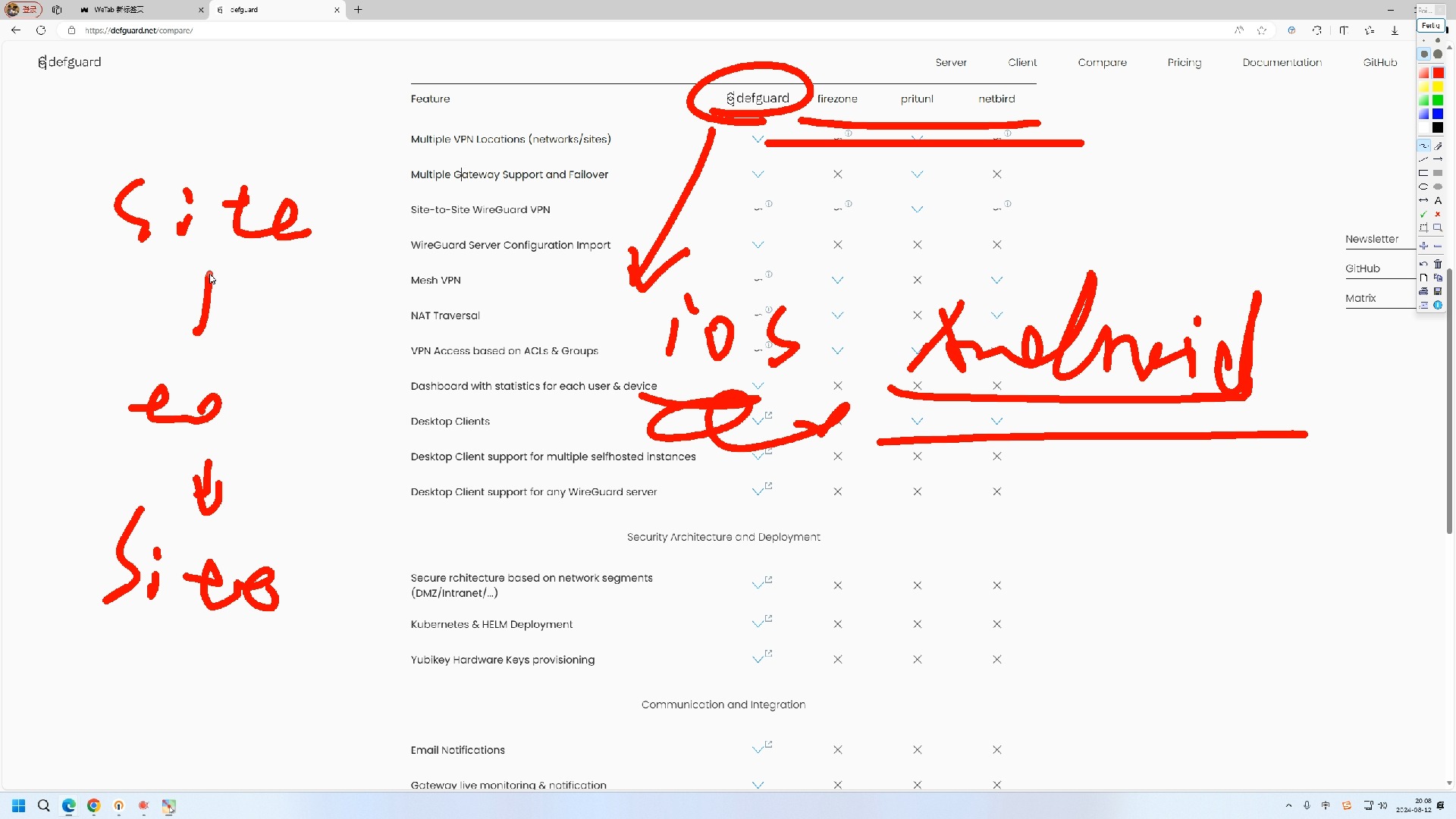Choose the arrow line drawing tool
Image resolution: width=1456 pixels, height=819 pixels.
click(1438, 159)
